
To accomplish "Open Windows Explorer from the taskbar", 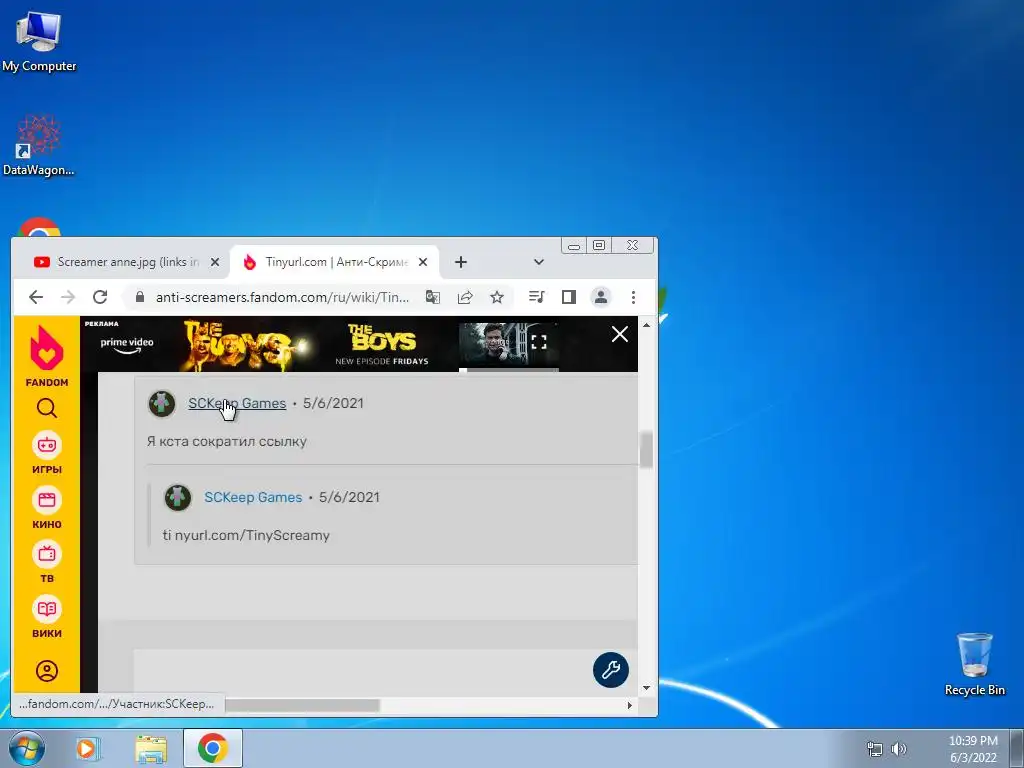I will click(150, 748).
